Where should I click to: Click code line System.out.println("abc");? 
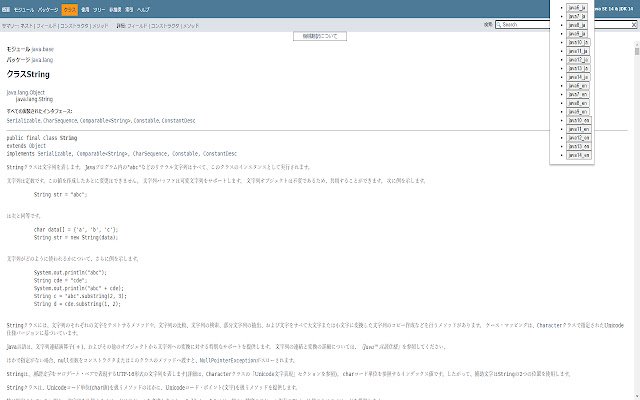point(70,273)
